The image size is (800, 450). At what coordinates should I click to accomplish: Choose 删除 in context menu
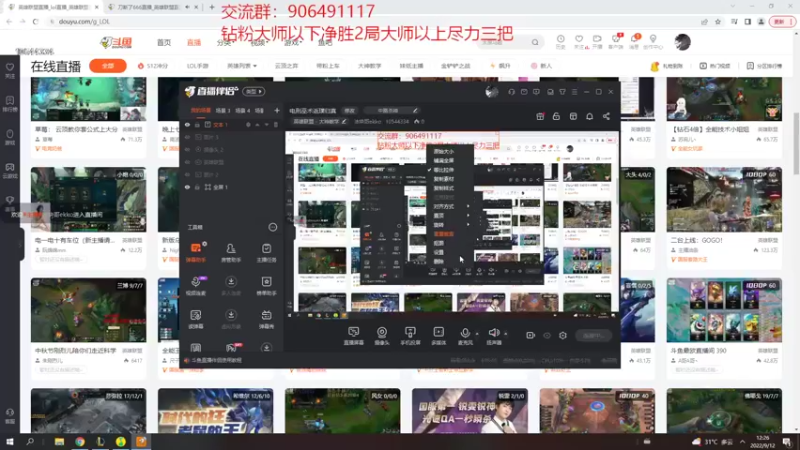[x=439, y=262]
